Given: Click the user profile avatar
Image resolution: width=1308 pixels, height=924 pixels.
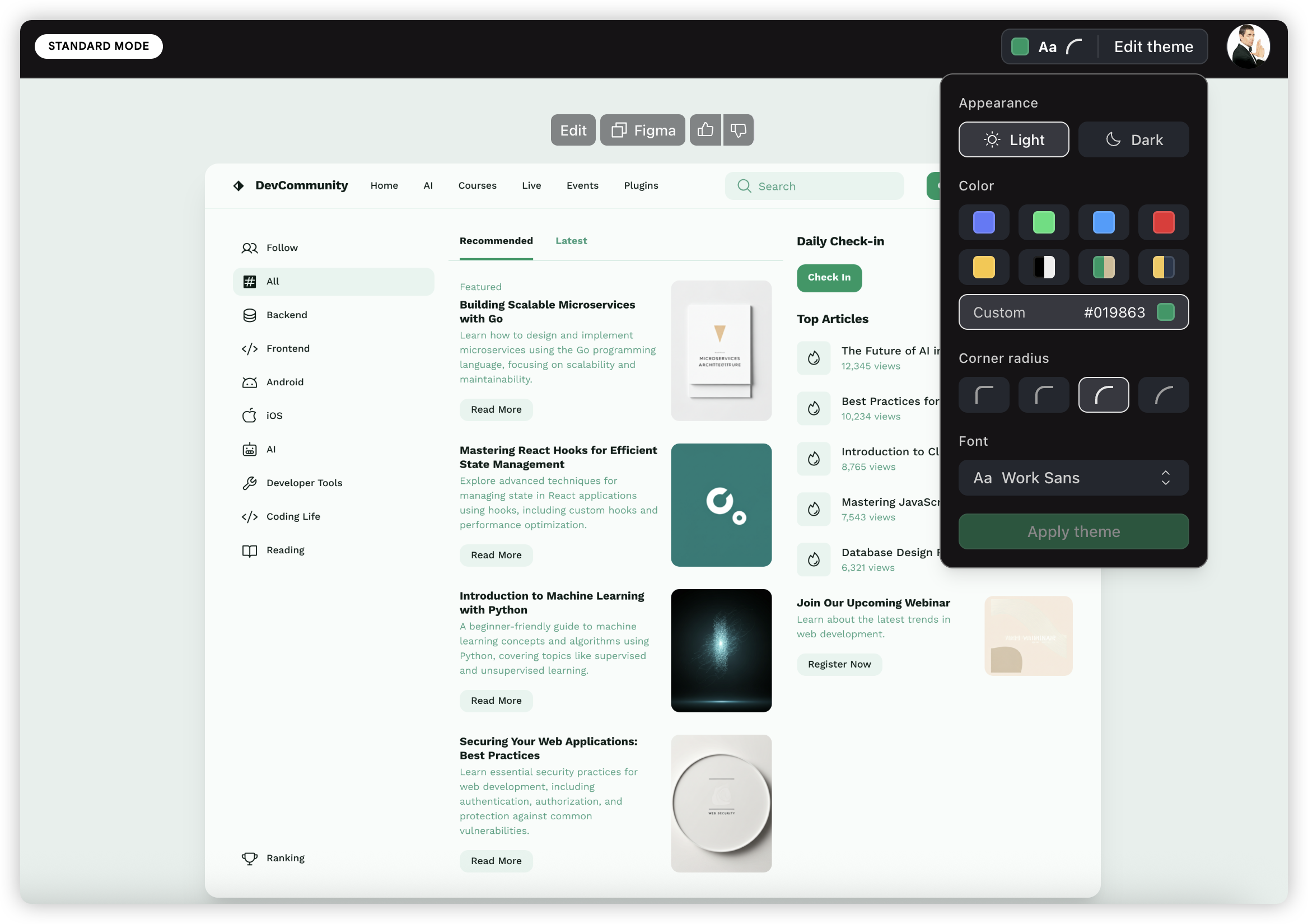Looking at the screenshot, I should pyautogui.click(x=1248, y=46).
